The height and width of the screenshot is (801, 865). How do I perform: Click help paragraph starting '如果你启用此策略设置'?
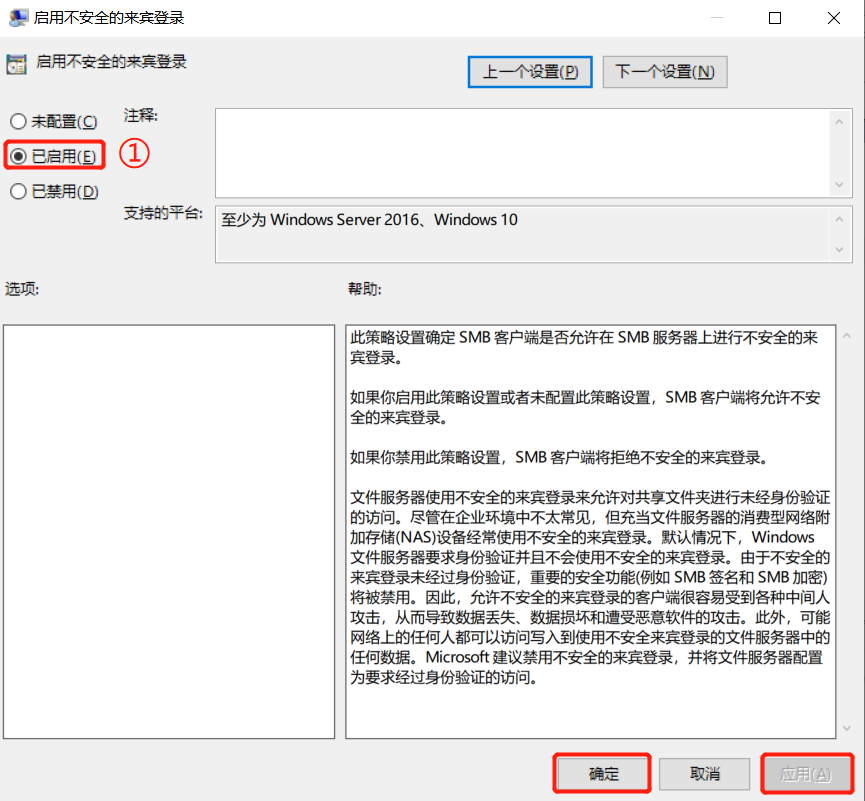tap(585, 407)
